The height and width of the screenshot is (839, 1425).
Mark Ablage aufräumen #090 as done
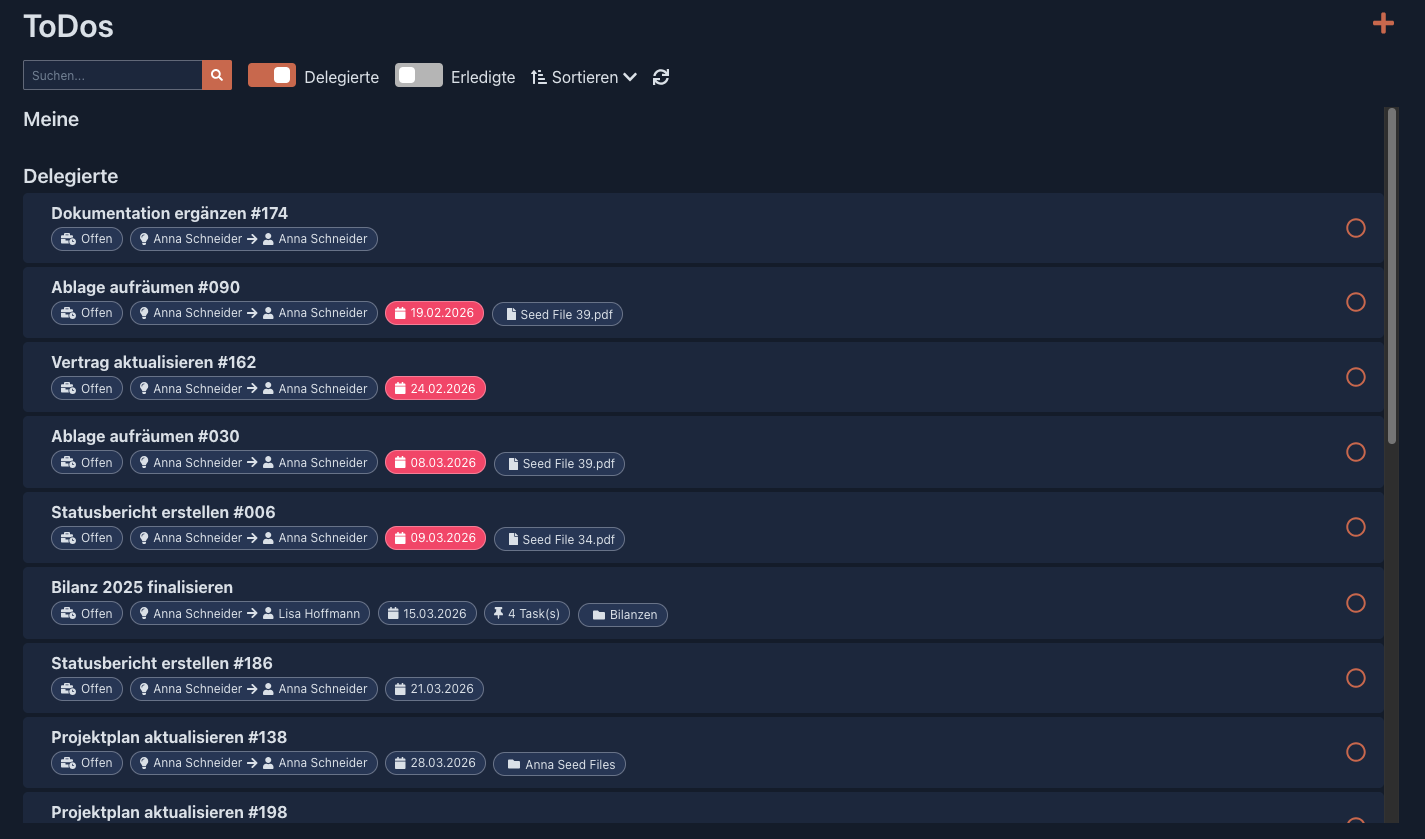click(1356, 302)
